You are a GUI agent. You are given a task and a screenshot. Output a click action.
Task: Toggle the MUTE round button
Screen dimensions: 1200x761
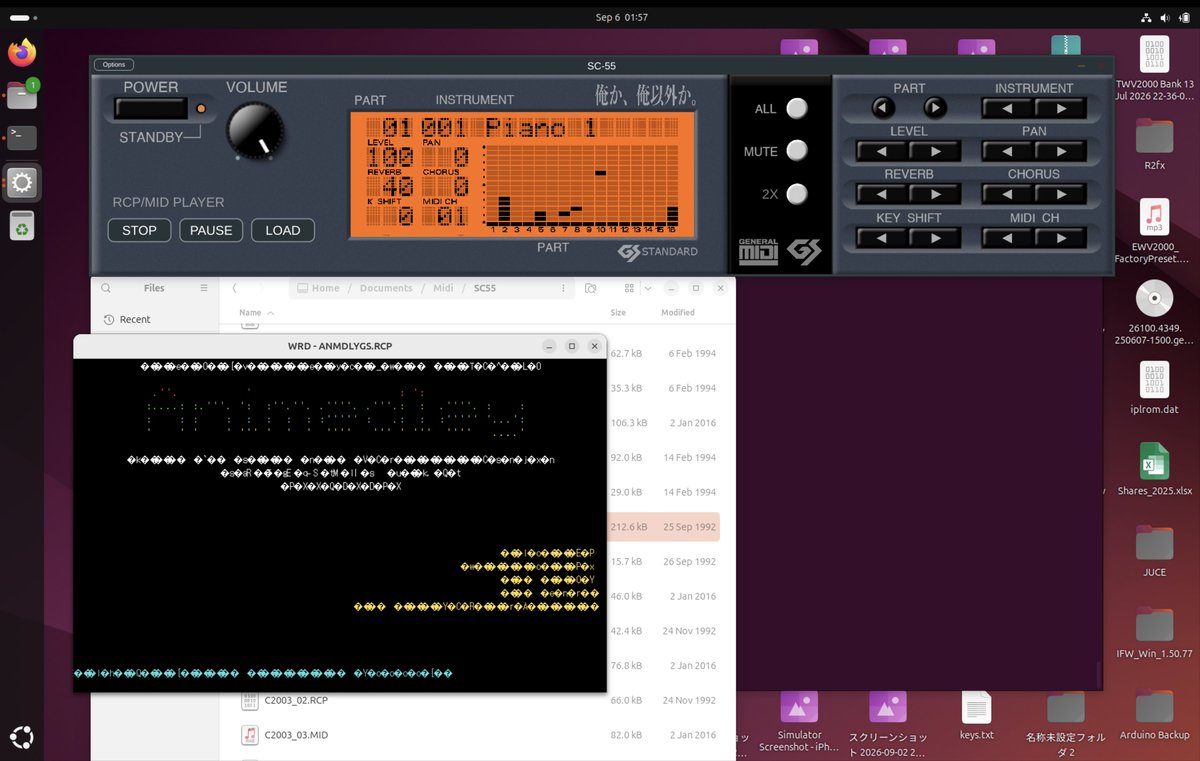797,151
